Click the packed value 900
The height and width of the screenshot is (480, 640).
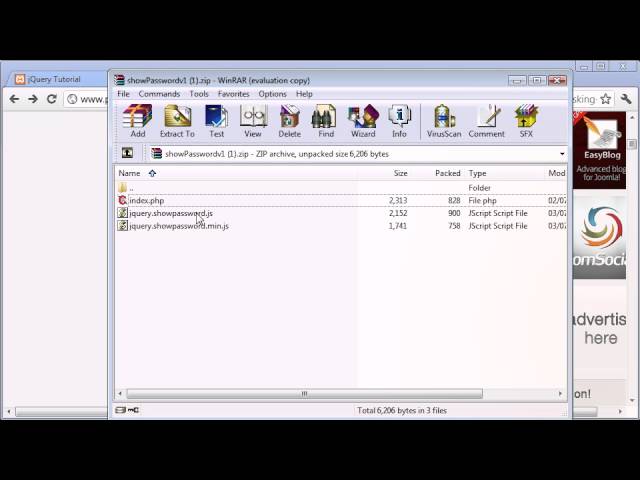[x=454, y=213]
